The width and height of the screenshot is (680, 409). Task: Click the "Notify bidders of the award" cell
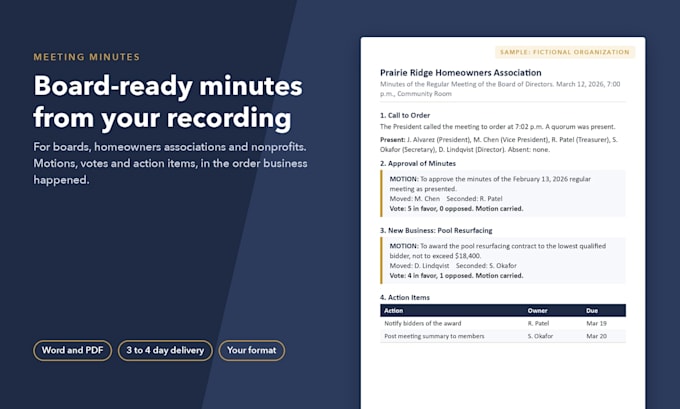point(423,323)
